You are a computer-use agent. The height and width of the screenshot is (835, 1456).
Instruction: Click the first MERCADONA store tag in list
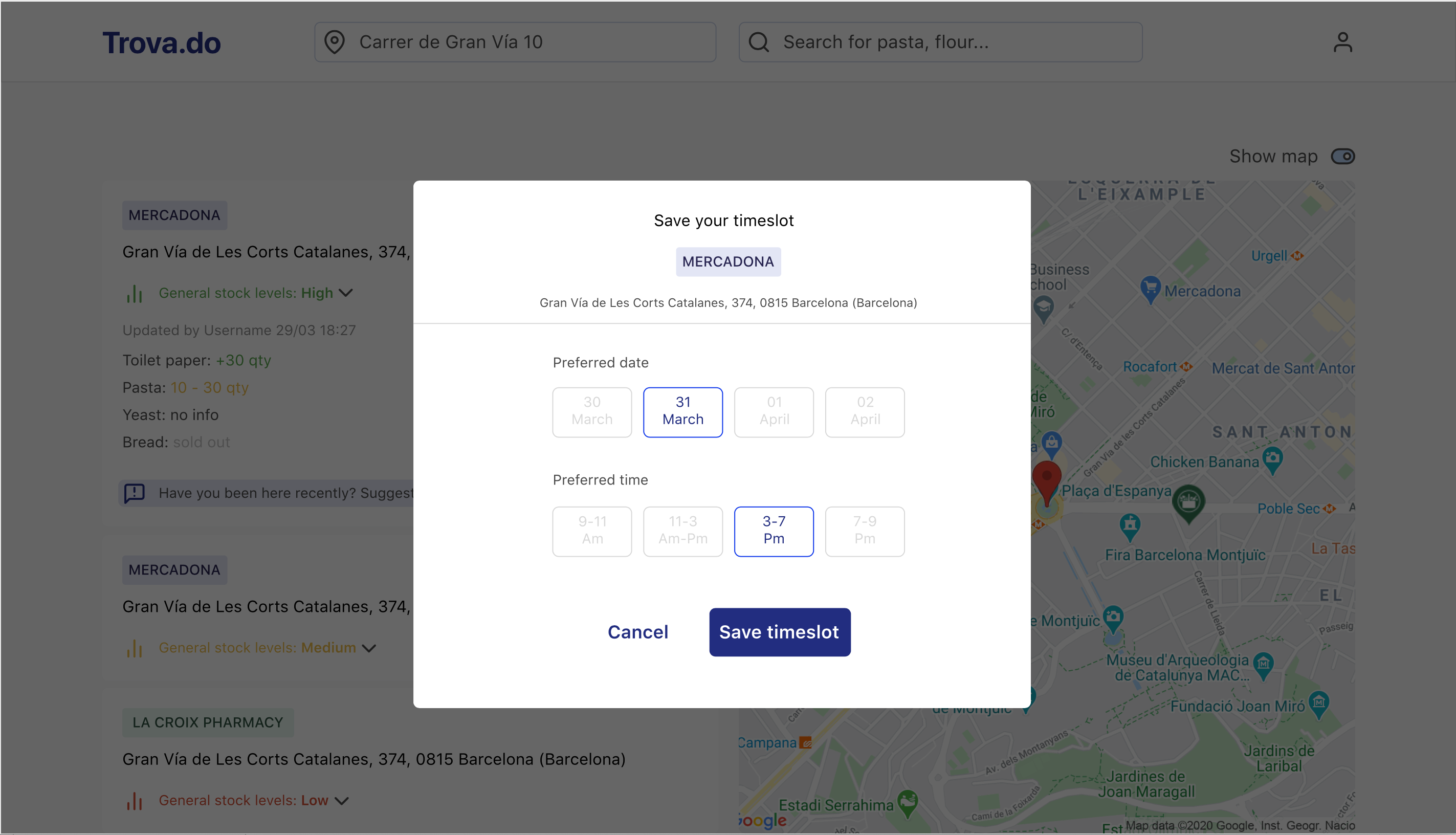(x=174, y=215)
